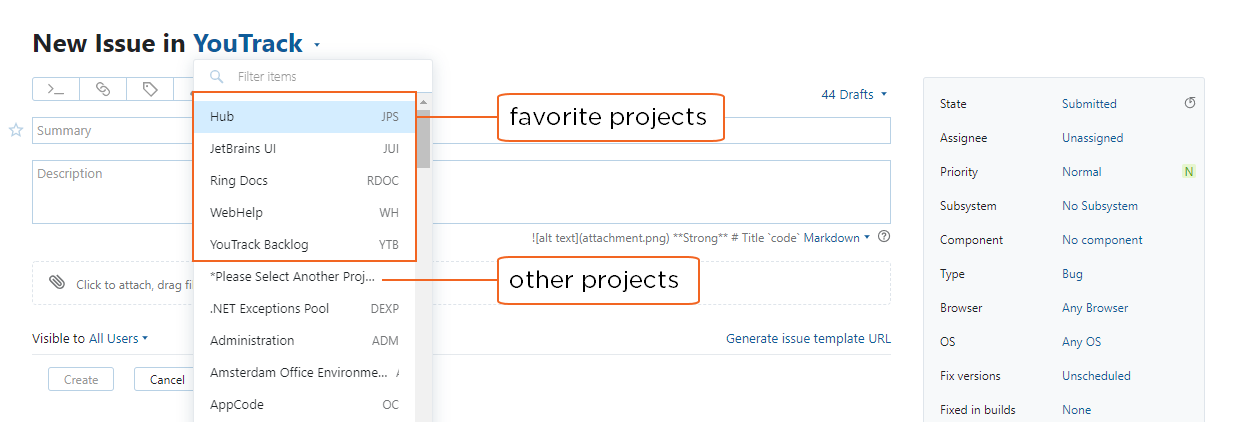The width and height of the screenshot is (1236, 422).
Task: Click the project list scrollbar thumb
Action: [x=424, y=135]
